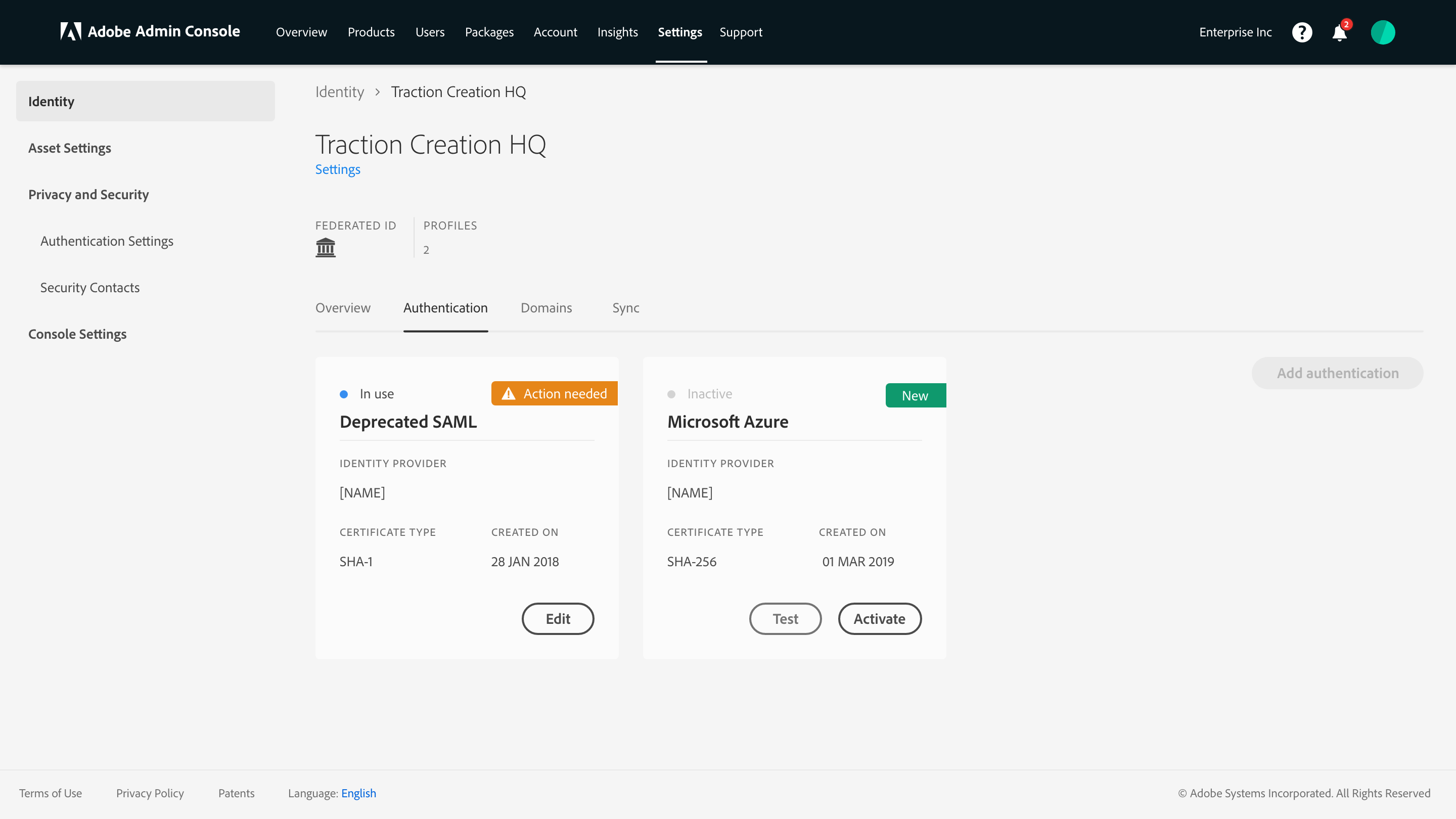Go to the Overview nav item
Viewport: 1456px width, 819px height.
[x=301, y=32]
